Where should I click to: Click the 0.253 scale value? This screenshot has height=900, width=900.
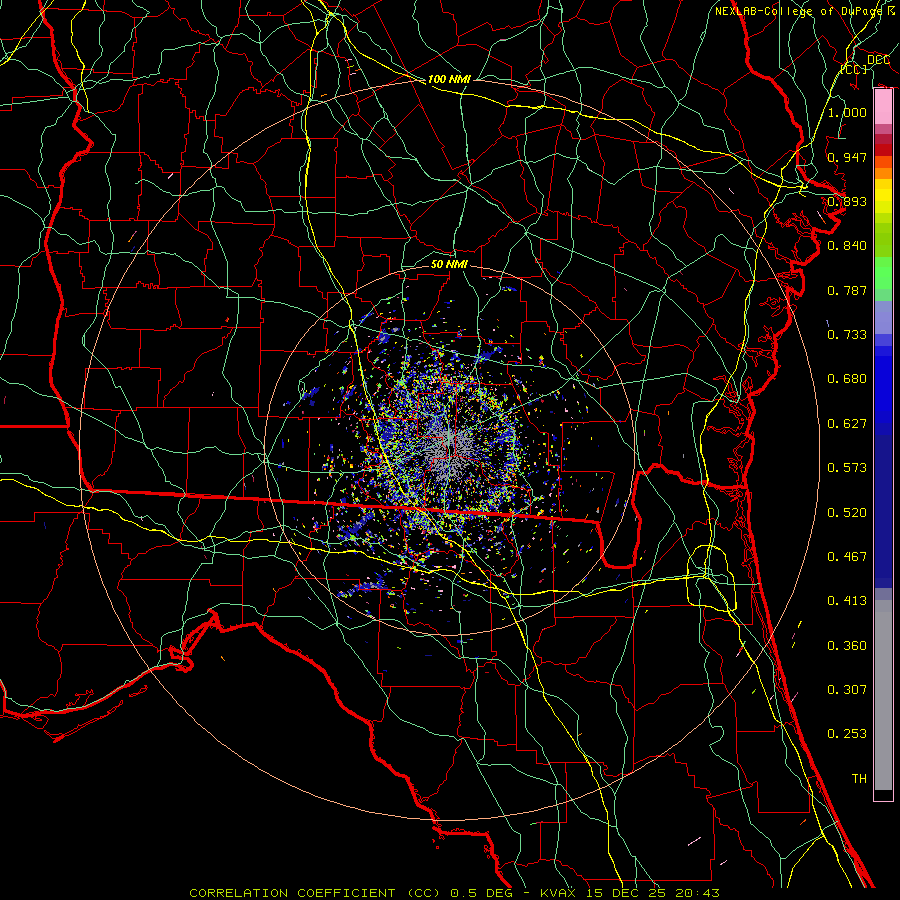pos(847,734)
